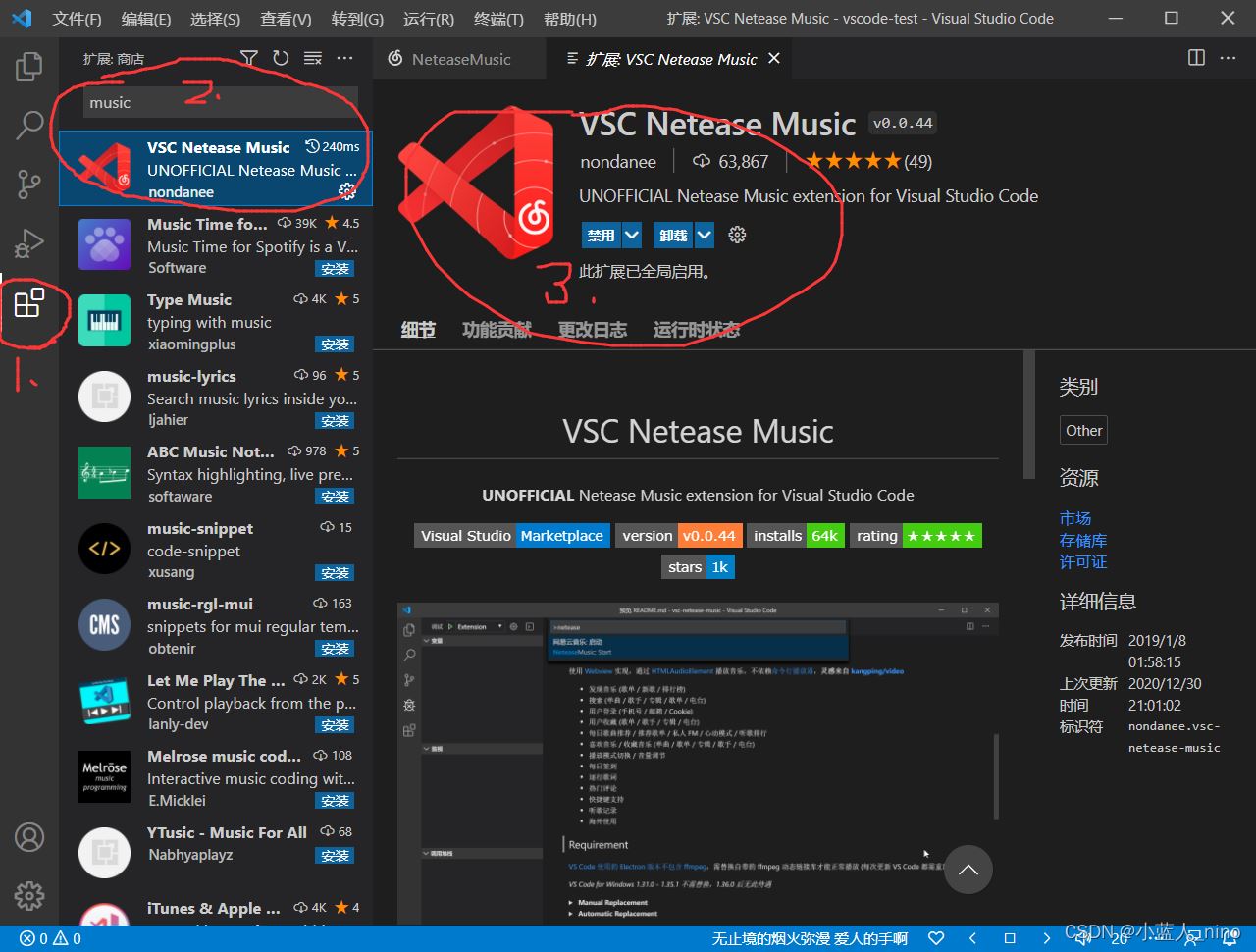Screen dimensions: 1256x952
Task: Focus the extensions search box containing music
Action: (220, 103)
